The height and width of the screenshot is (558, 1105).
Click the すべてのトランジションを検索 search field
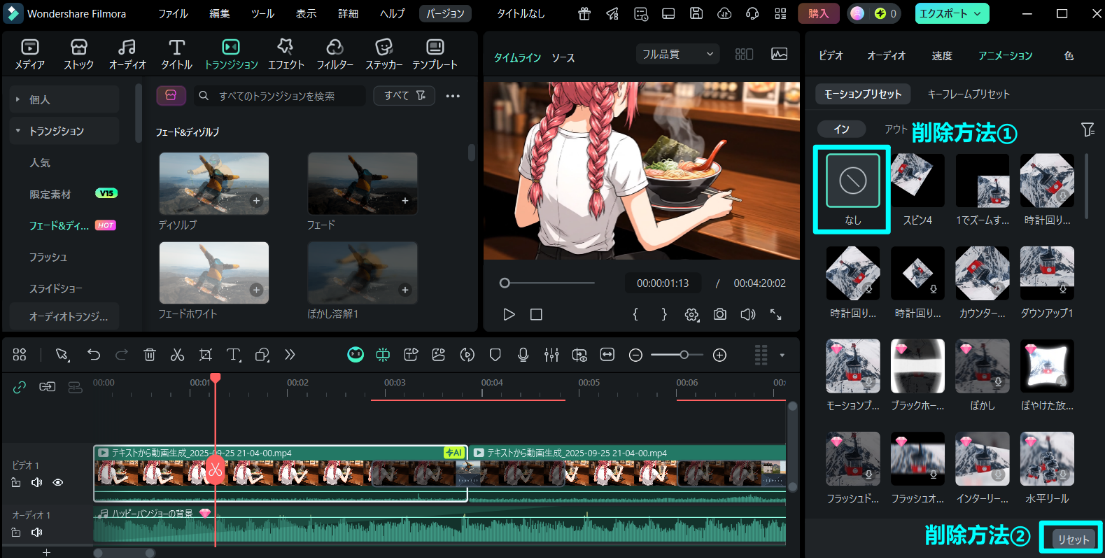280,96
